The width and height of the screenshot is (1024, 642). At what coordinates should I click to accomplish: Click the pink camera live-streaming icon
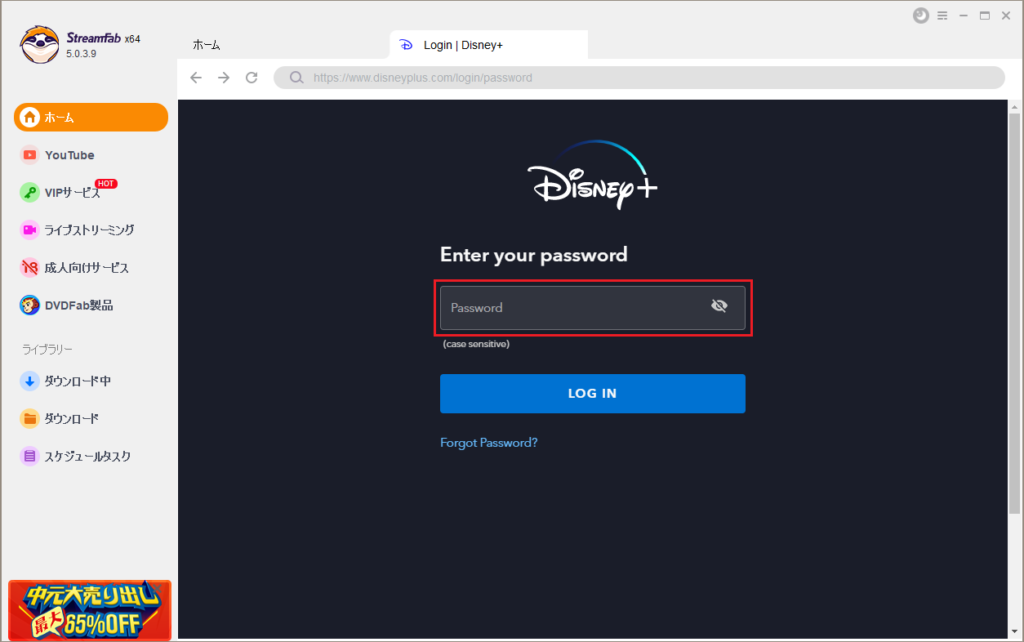tap(29, 230)
